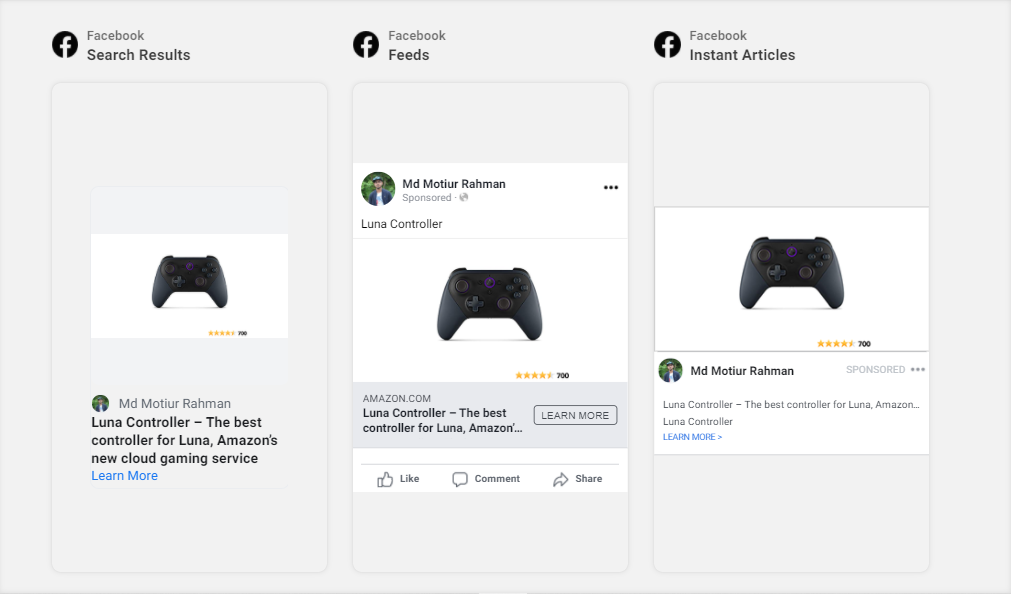Click the Luna Controller product image in Instant Articles
Viewport: 1011px width, 594px height.
[791, 275]
